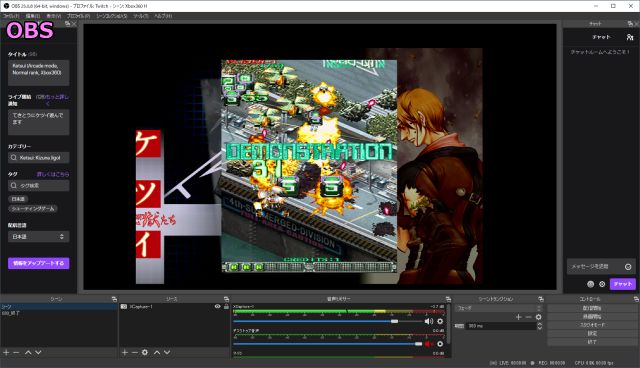Select the シューティングゲーム tag chip
The width and height of the screenshot is (640, 368).
[x=33, y=208]
